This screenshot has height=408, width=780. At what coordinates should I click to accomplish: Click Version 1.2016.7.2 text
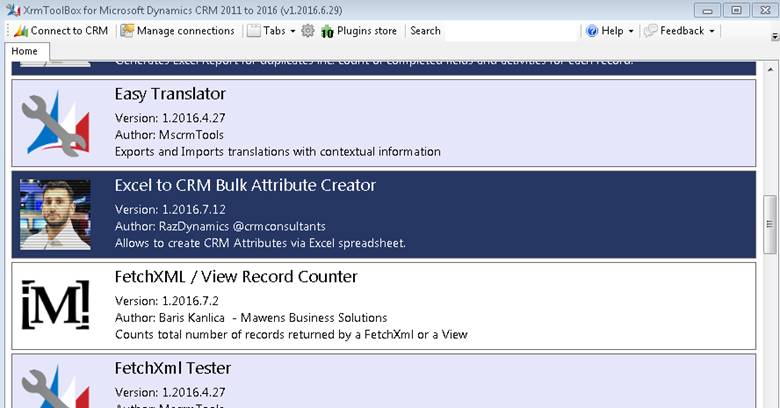[167, 301]
